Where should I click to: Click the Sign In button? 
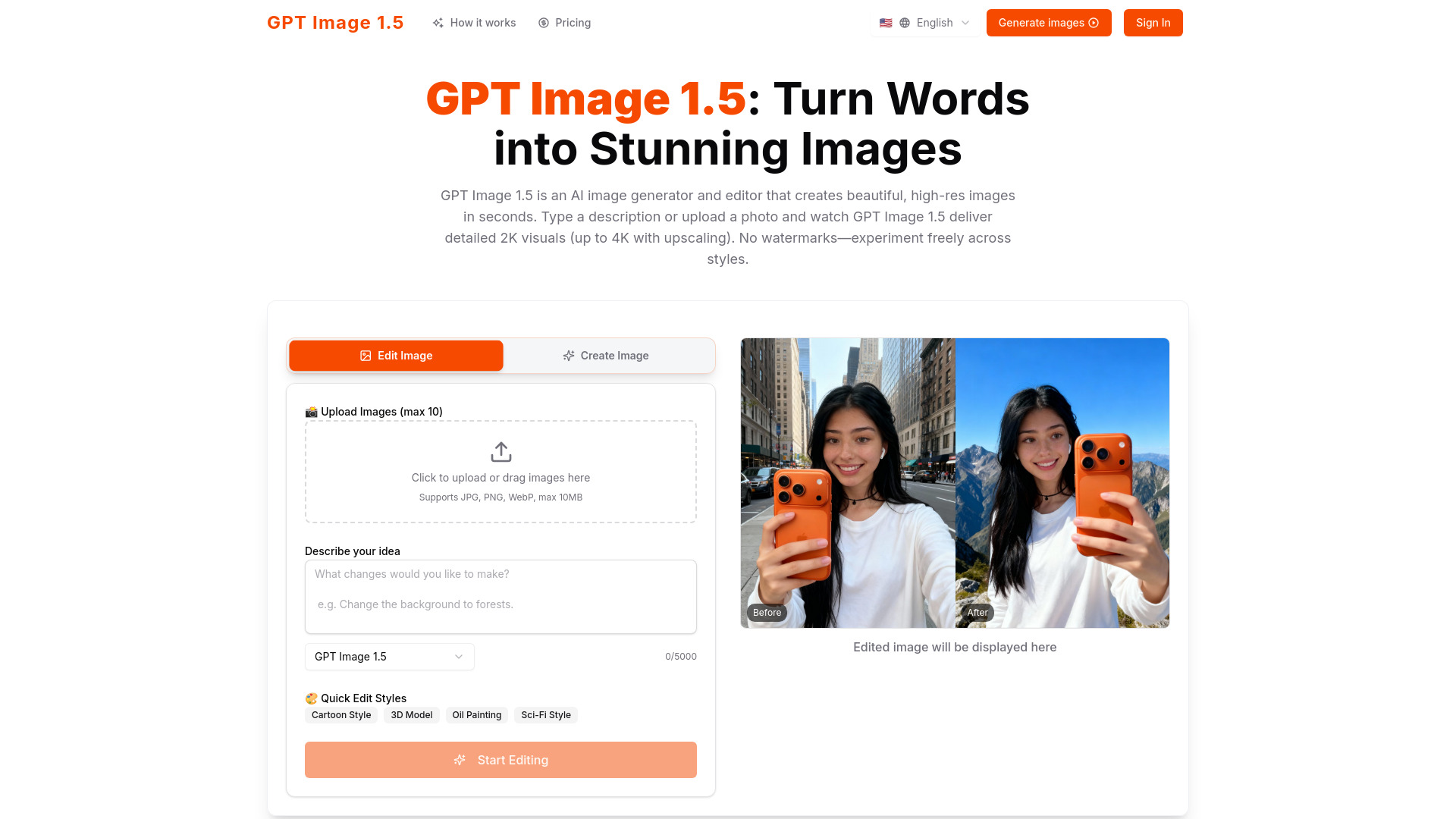pos(1153,23)
